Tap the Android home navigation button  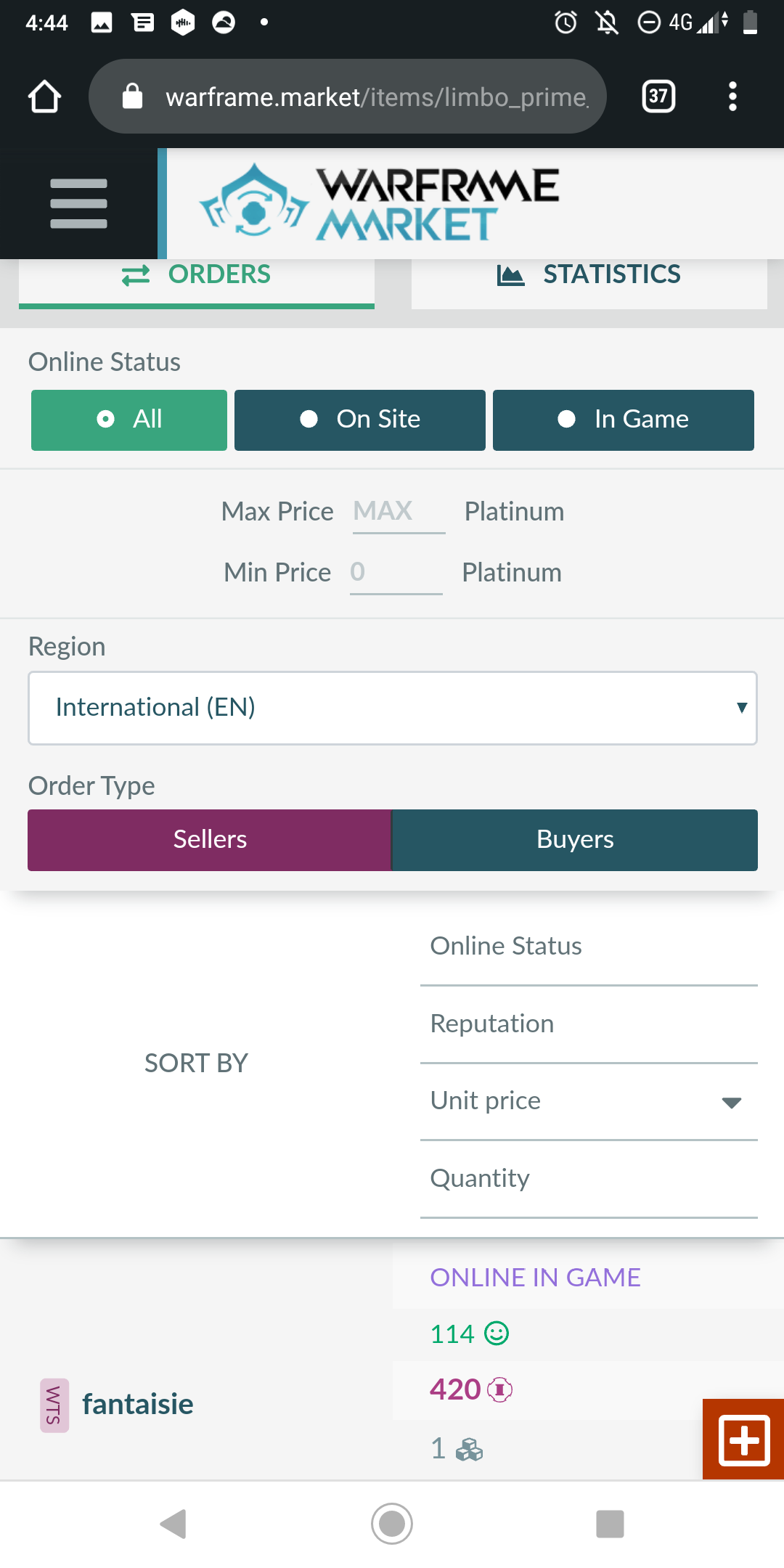[392, 1524]
